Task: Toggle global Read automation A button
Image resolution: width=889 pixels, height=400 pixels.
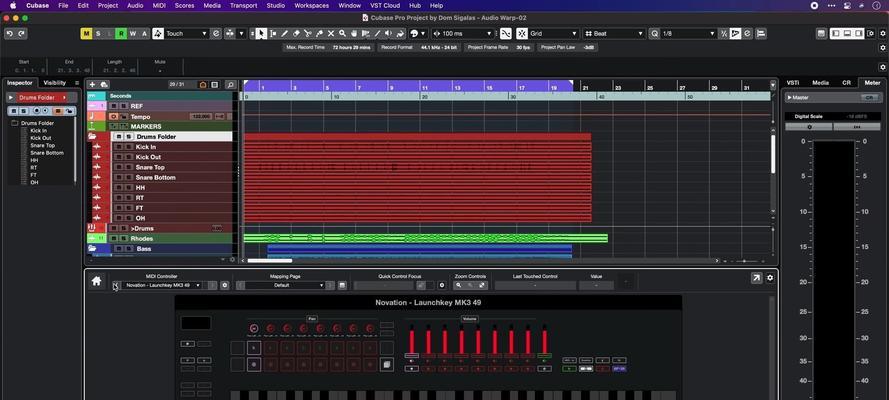Action: [144, 33]
